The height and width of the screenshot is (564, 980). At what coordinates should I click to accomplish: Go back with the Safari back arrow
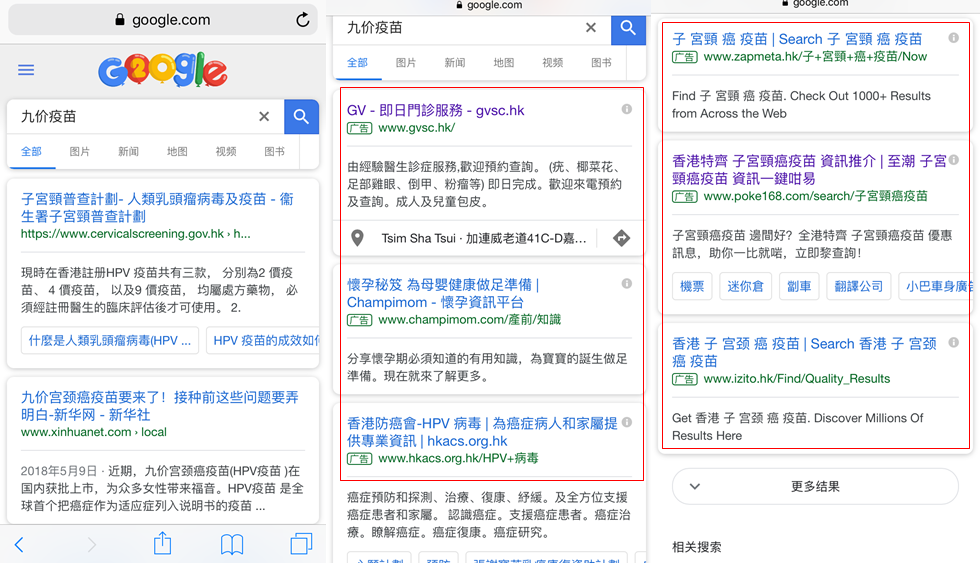click(19, 545)
